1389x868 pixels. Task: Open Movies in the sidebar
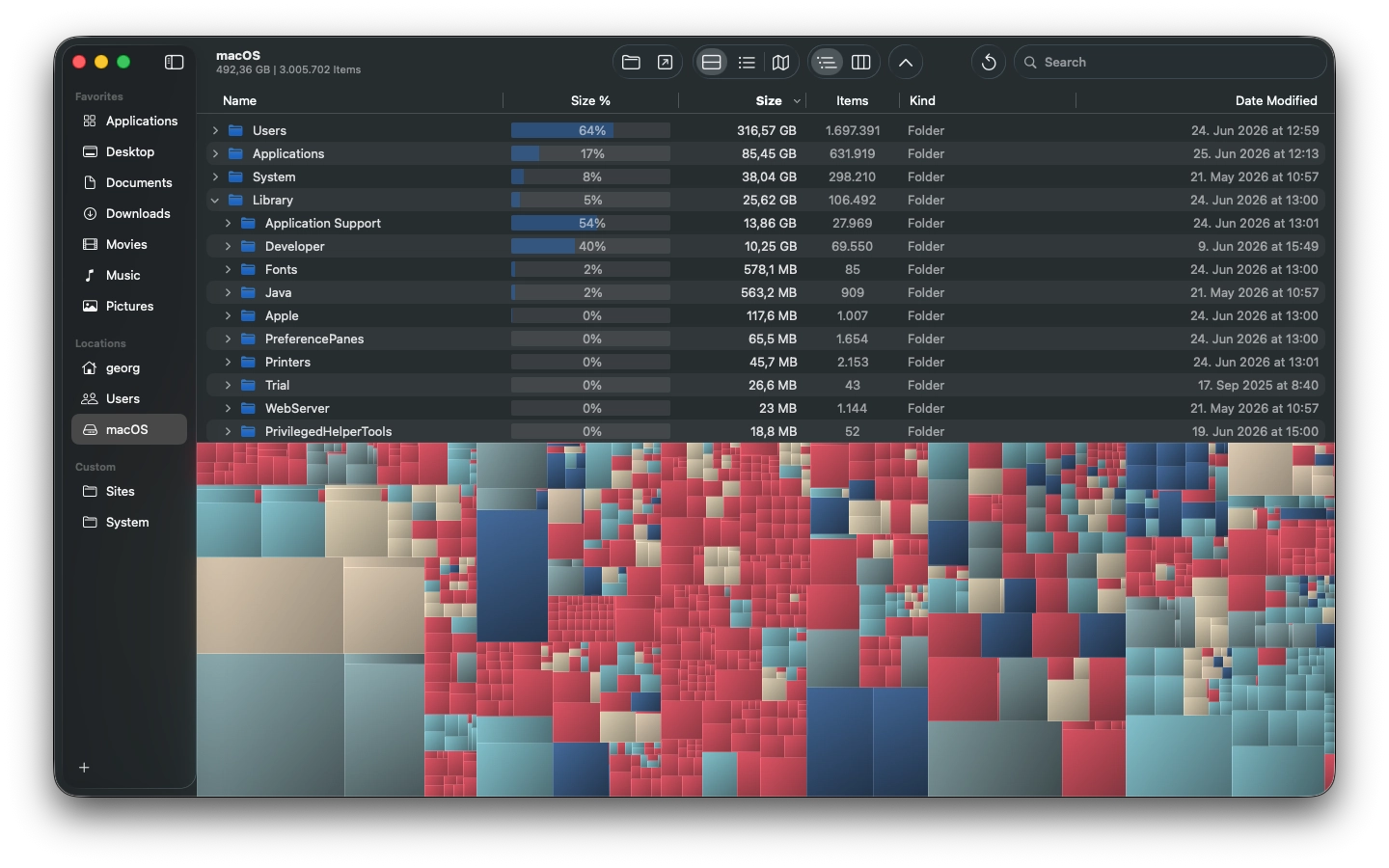coord(129,244)
